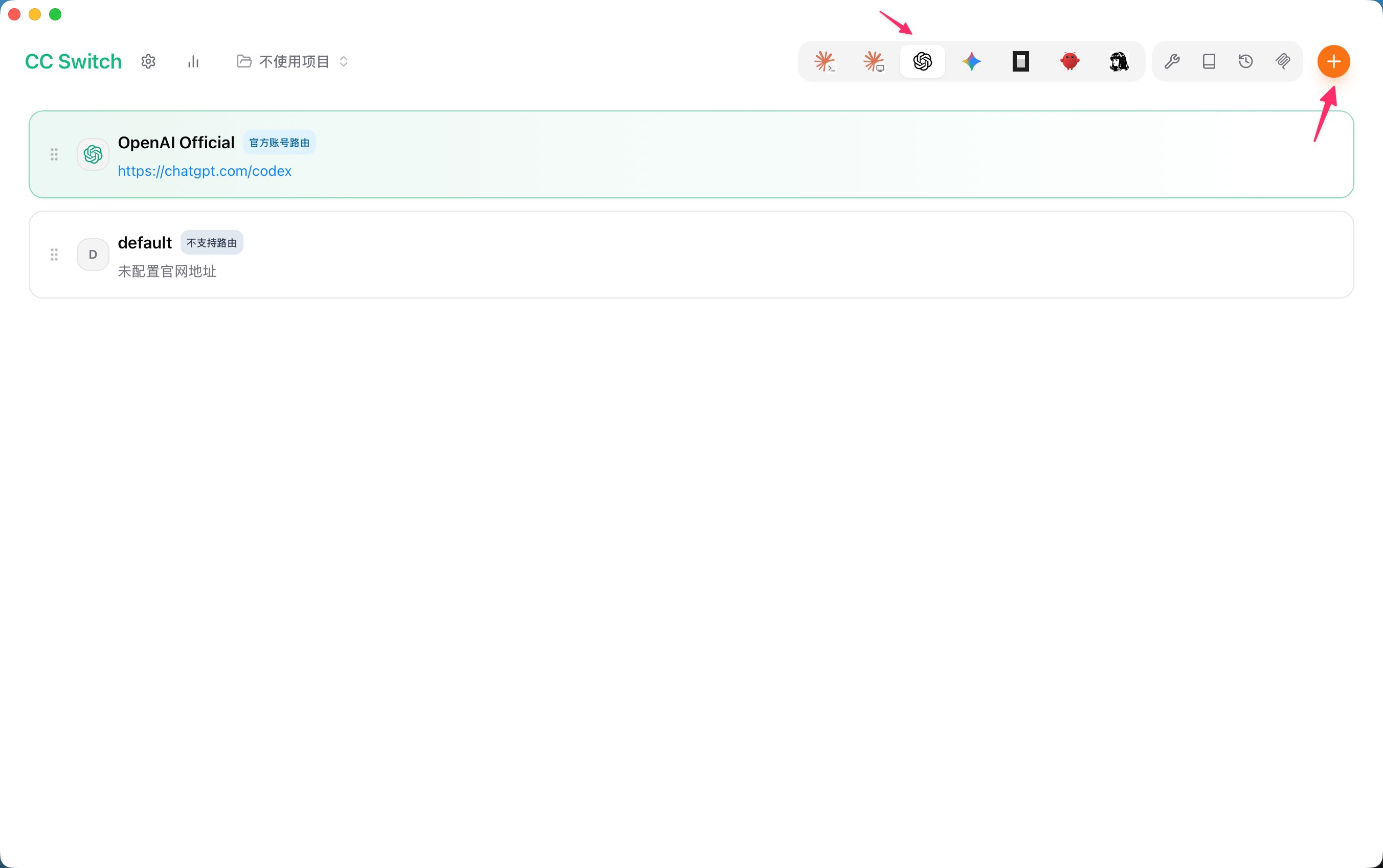Viewport: 1383px width, 868px height.
Task: Expand the 不使用项目 project selector
Action: click(x=293, y=61)
